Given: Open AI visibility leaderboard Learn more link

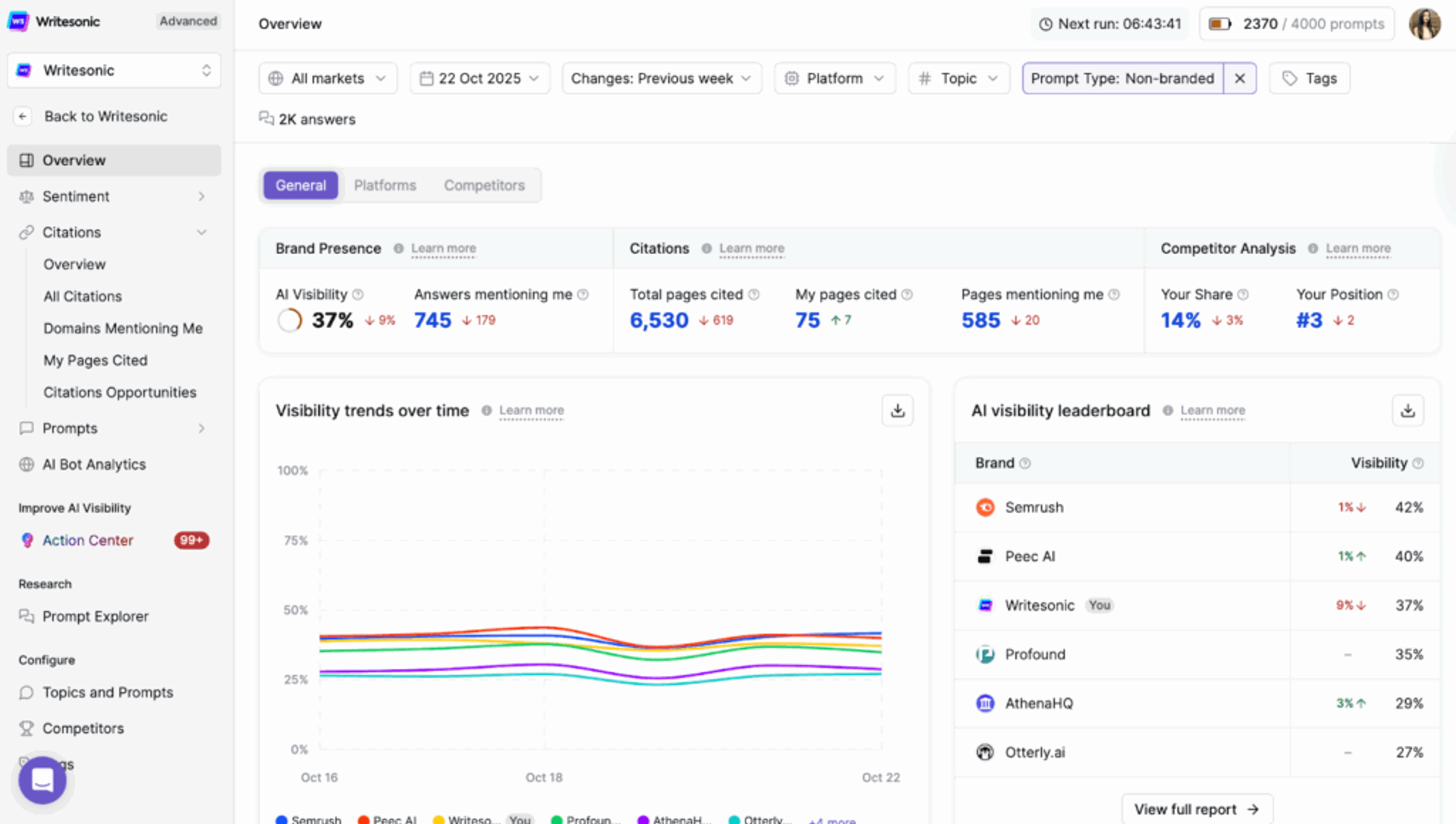Looking at the screenshot, I should tap(1213, 410).
